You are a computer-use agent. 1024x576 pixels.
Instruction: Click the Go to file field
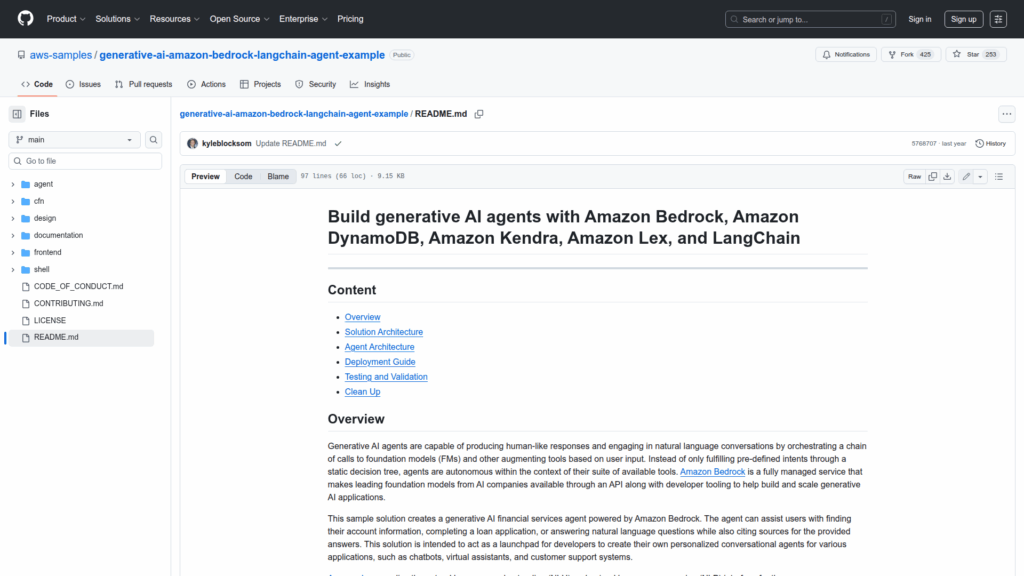[86, 161]
